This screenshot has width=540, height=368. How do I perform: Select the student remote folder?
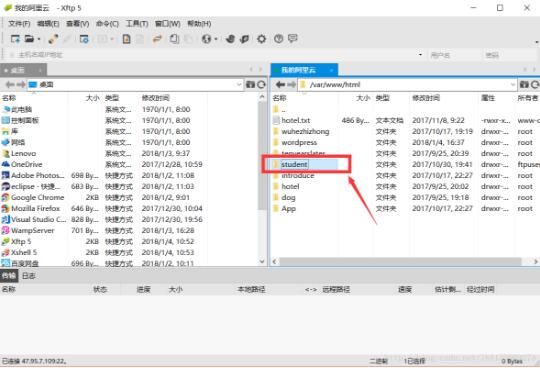pos(294,165)
